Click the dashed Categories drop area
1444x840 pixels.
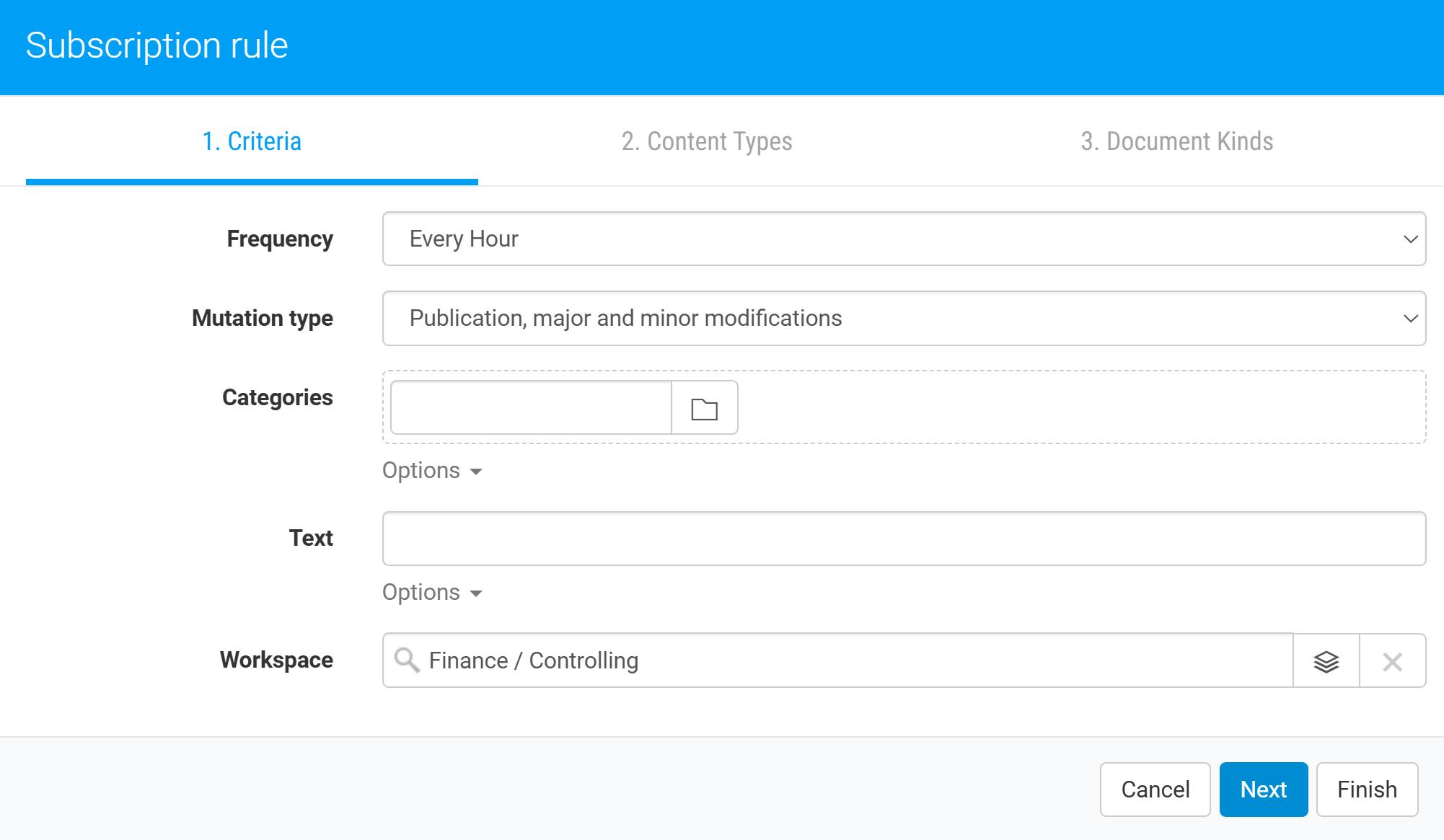1082,407
